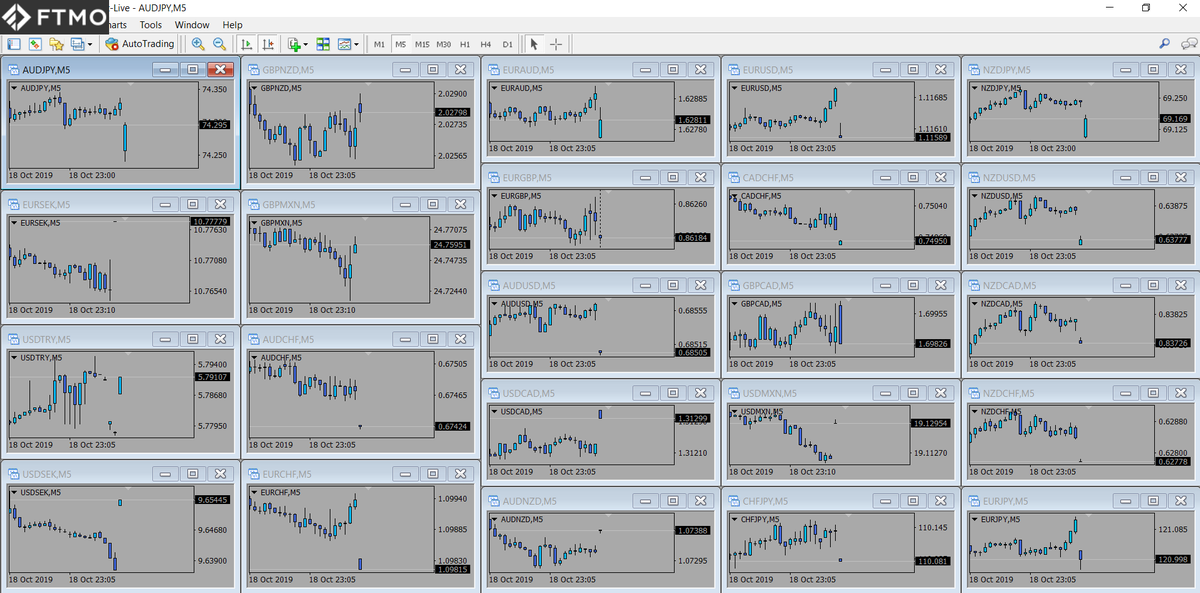This screenshot has height=593, width=1200.
Task: Activate the EURJPY,M5 chart title bar
Action: (1079, 500)
